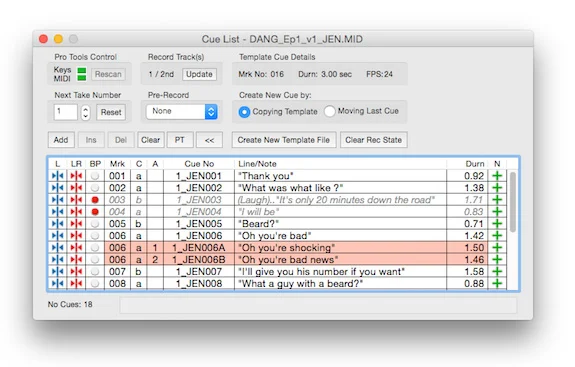Screen dimensions: 575x367
Task: Click the Del button
Action: (x=121, y=140)
